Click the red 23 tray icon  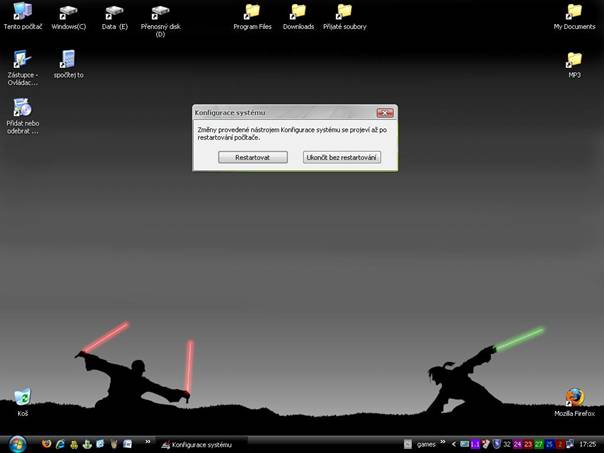click(x=528, y=444)
